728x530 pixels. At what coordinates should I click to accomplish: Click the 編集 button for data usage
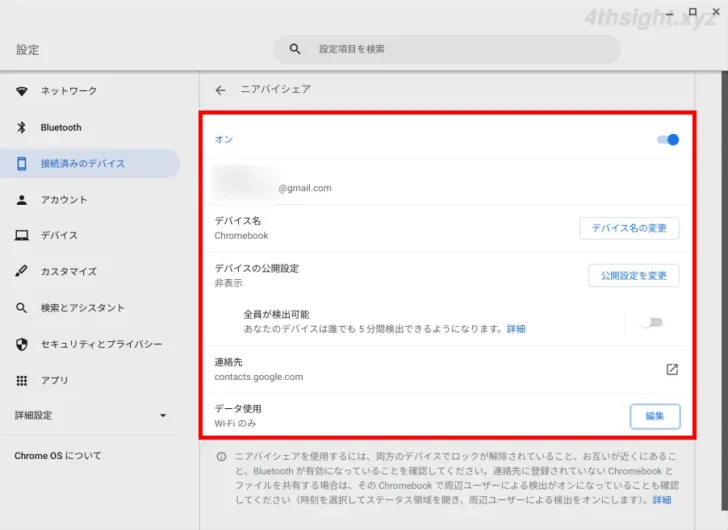(655, 416)
